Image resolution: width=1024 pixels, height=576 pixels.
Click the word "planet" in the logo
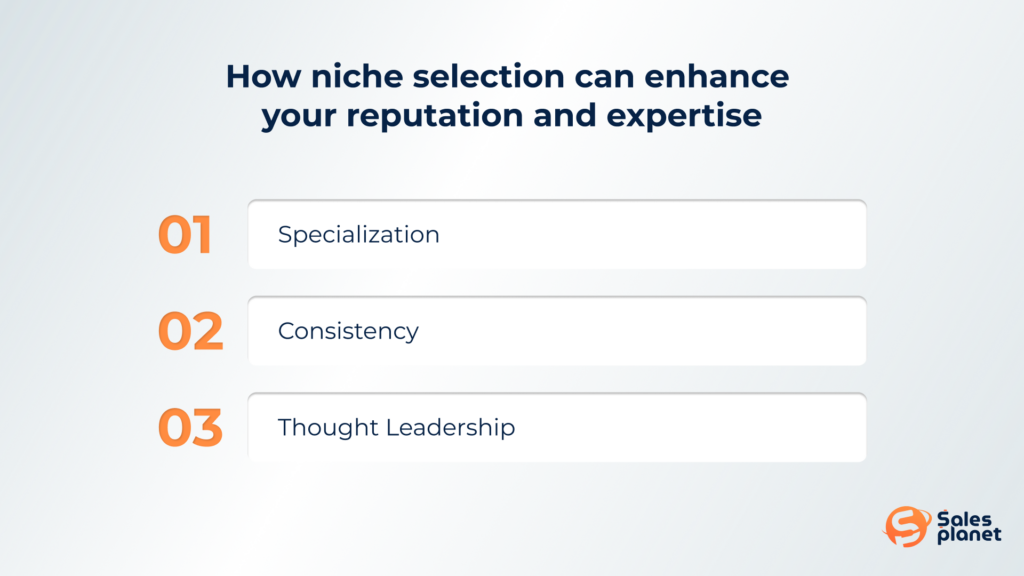click(969, 536)
